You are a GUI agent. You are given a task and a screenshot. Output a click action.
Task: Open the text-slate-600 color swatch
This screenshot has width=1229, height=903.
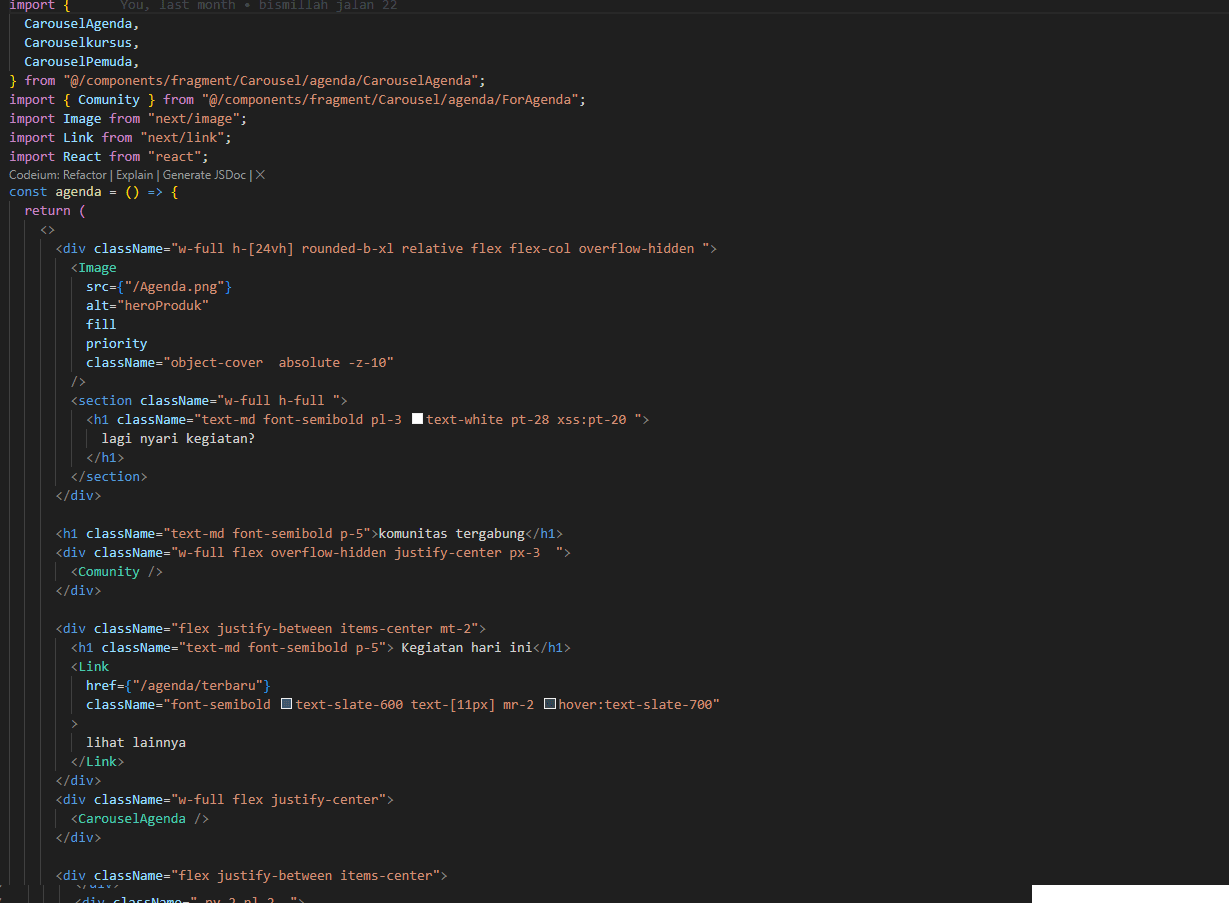coord(286,705)
